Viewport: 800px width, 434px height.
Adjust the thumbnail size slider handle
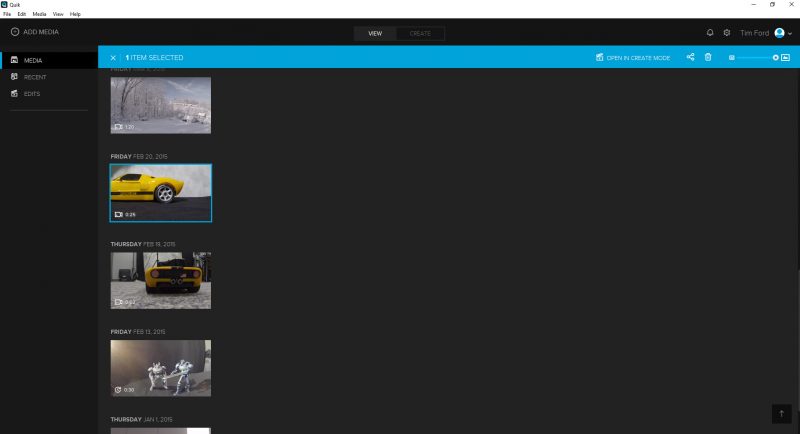(775, 58)
